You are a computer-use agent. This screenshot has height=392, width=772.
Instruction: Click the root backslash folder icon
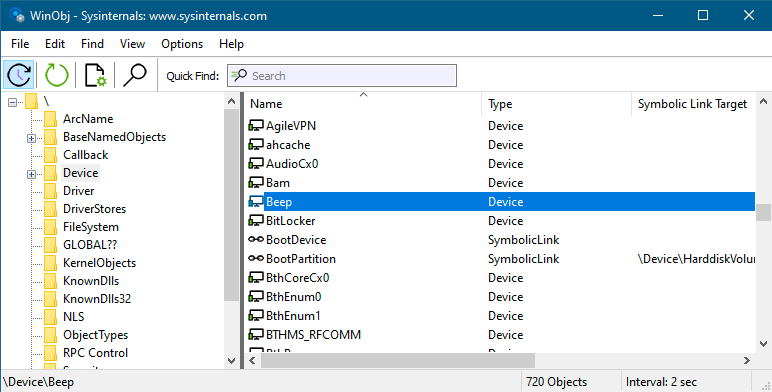click(32, 101)
